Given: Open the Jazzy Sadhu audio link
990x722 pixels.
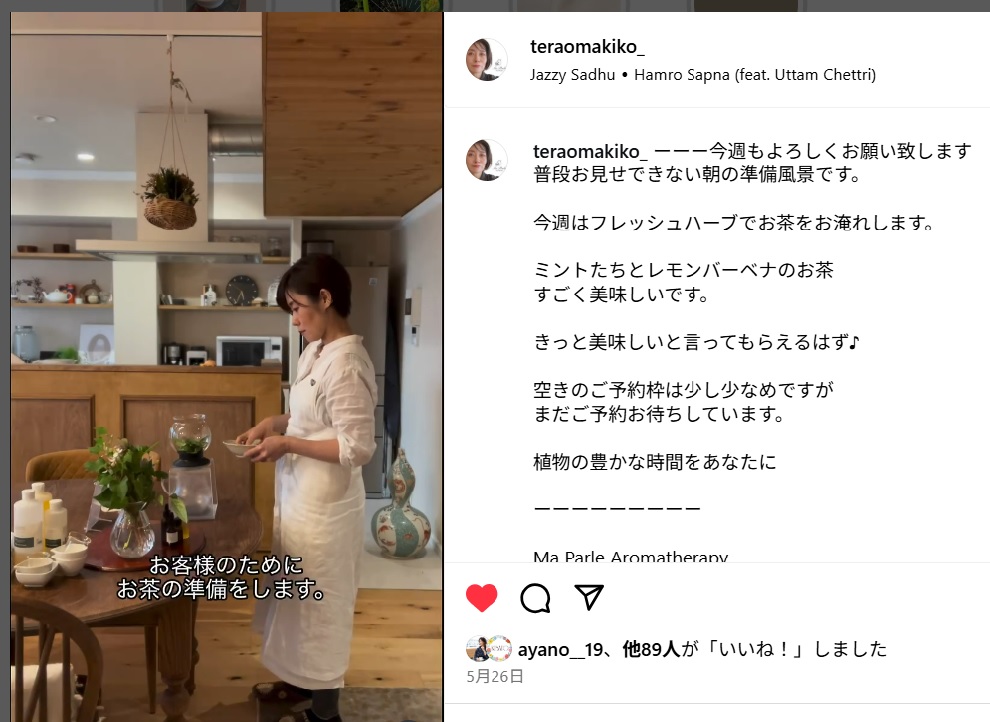Looking at the screenshot, I should 572,74.
